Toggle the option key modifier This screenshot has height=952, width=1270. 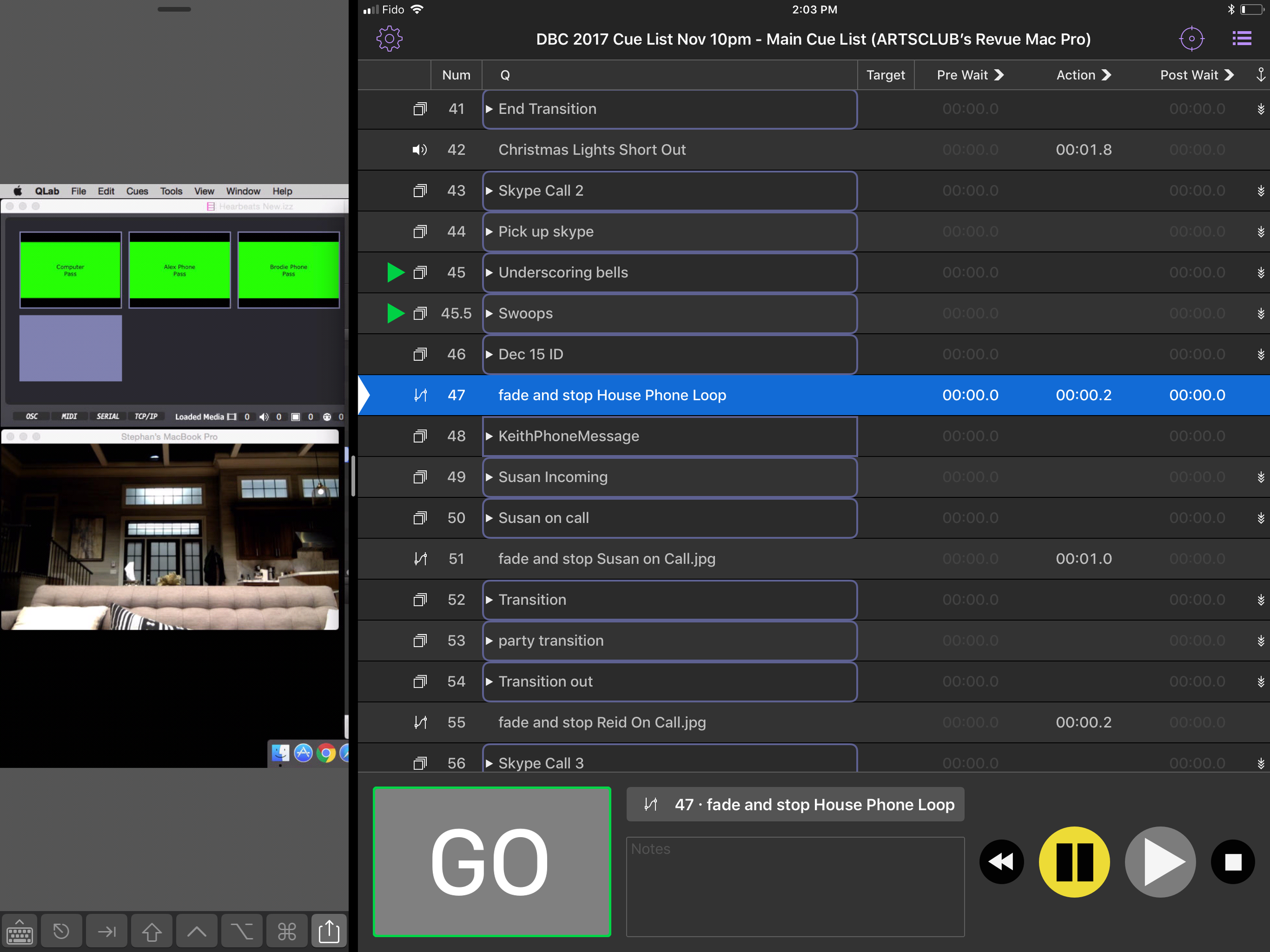pos(242,931)
